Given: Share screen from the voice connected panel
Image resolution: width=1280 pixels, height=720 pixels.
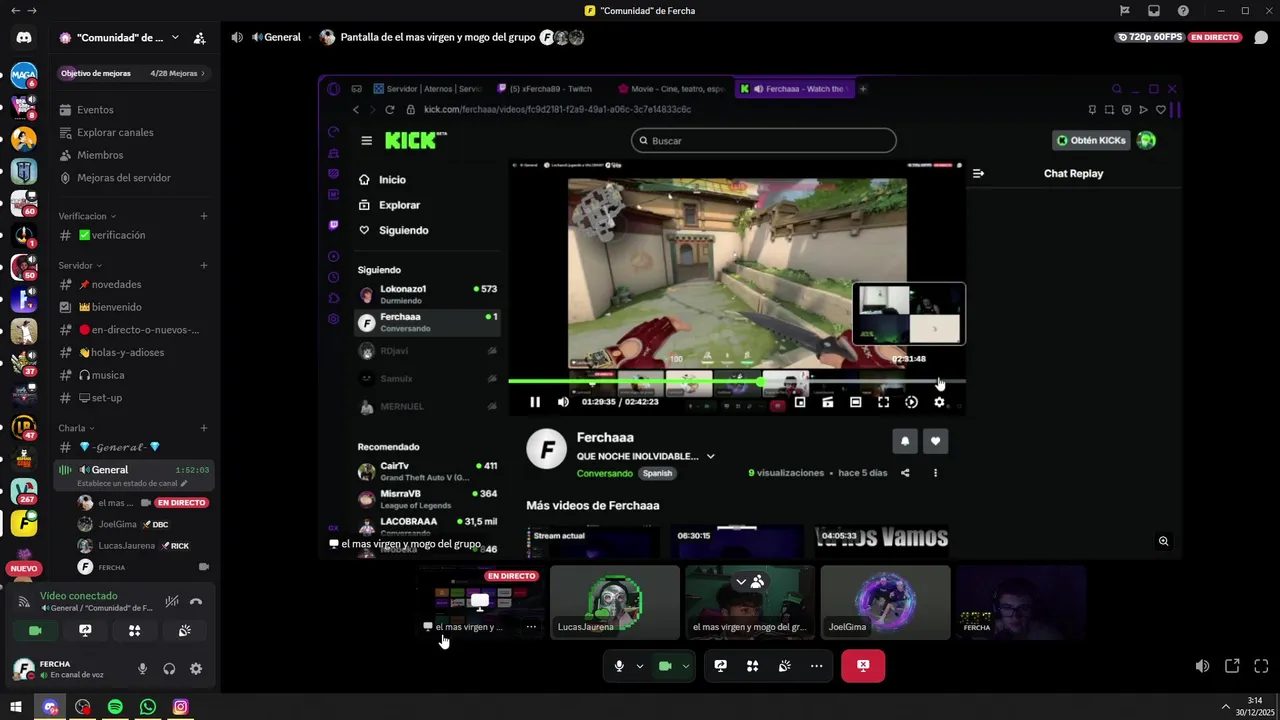Looking at the screenshot, I should point(85,631).
